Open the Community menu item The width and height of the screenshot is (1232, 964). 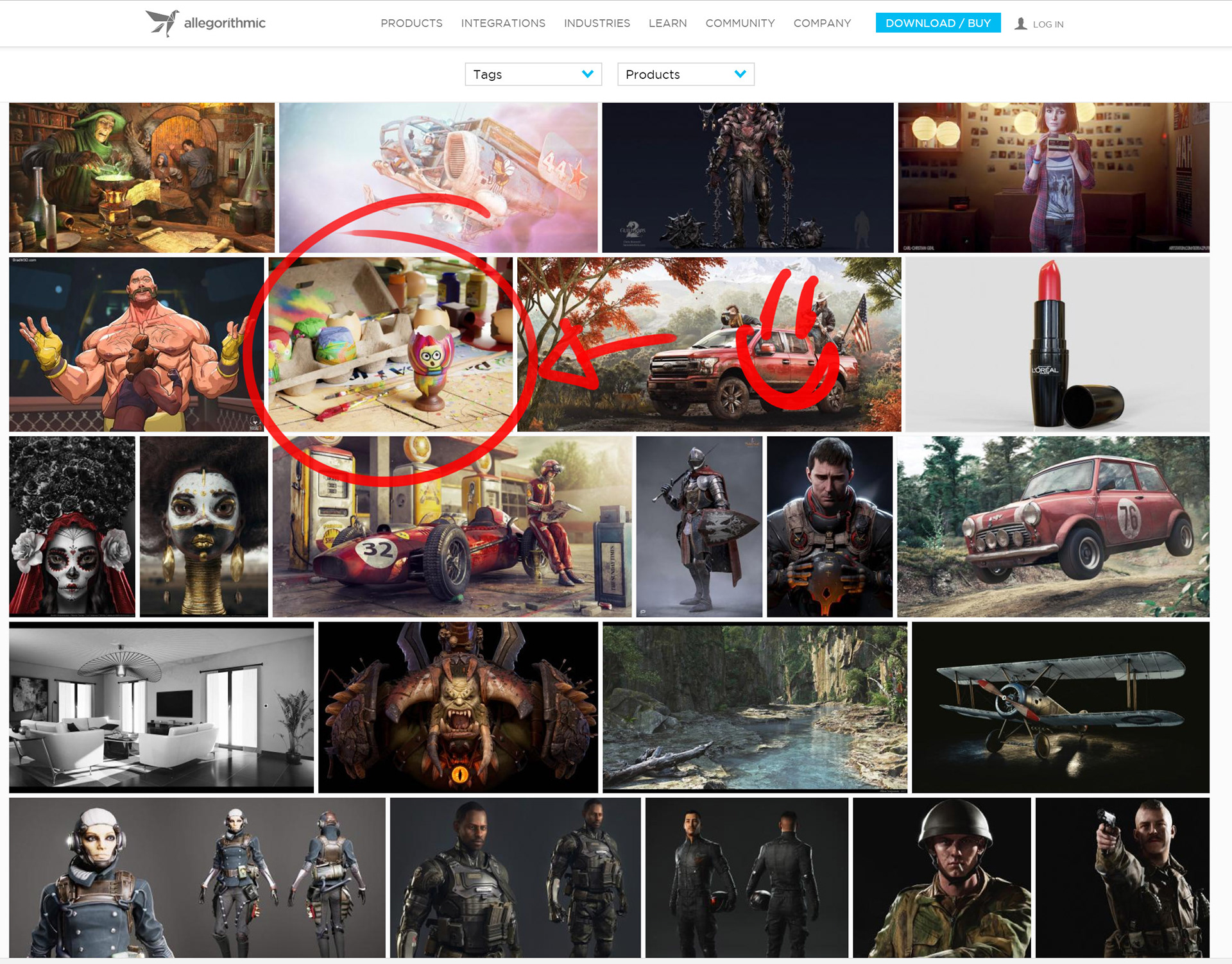click(x=740, y=23)
